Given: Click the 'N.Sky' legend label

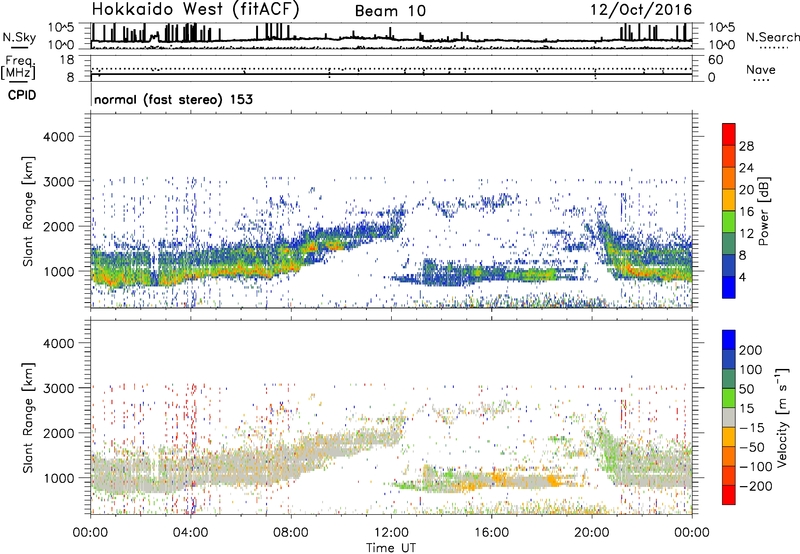Looking at the screenshot, I should [x=19, y=37].
